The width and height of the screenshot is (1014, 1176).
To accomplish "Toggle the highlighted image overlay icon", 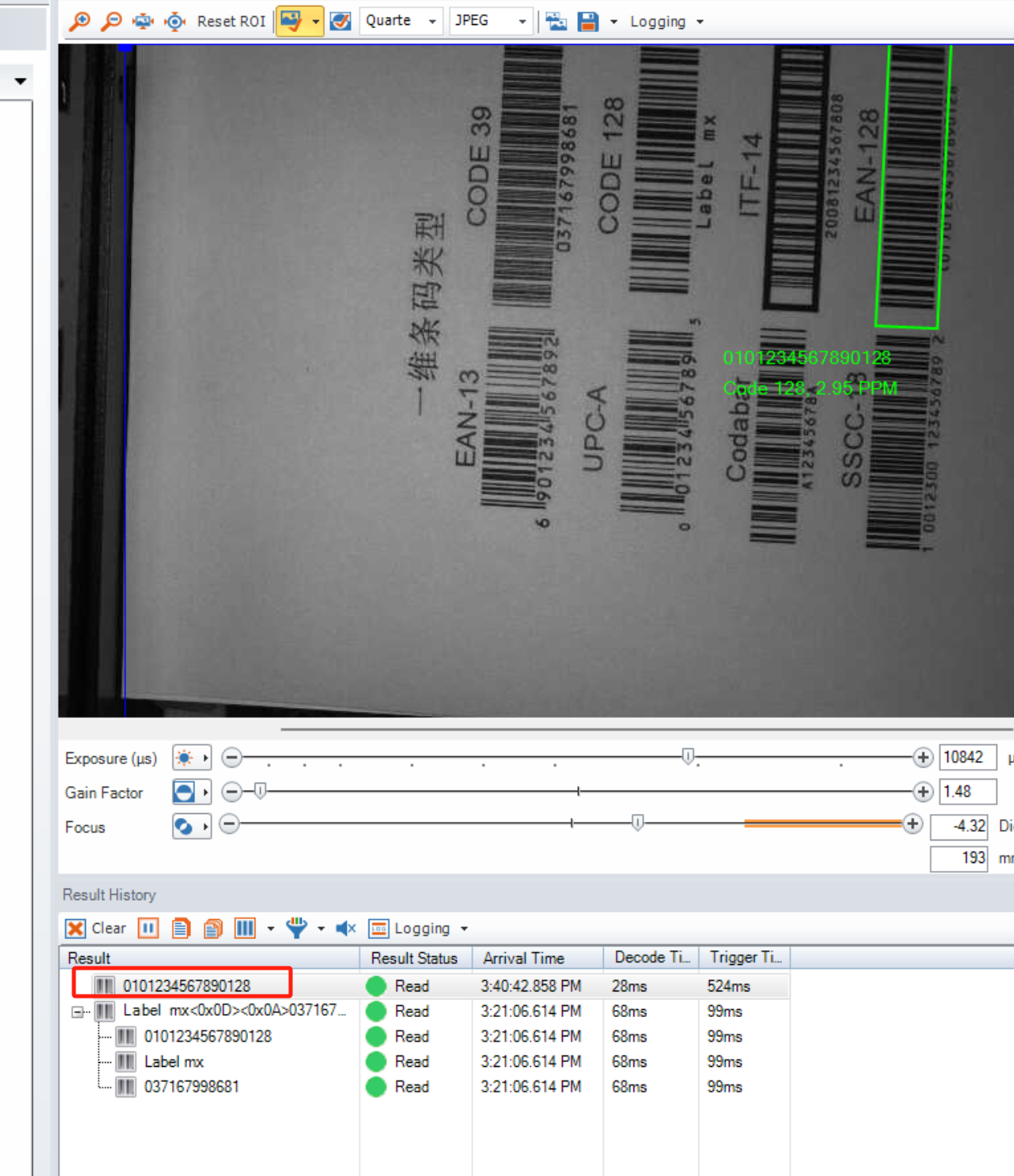I will [x=291, y=21].
